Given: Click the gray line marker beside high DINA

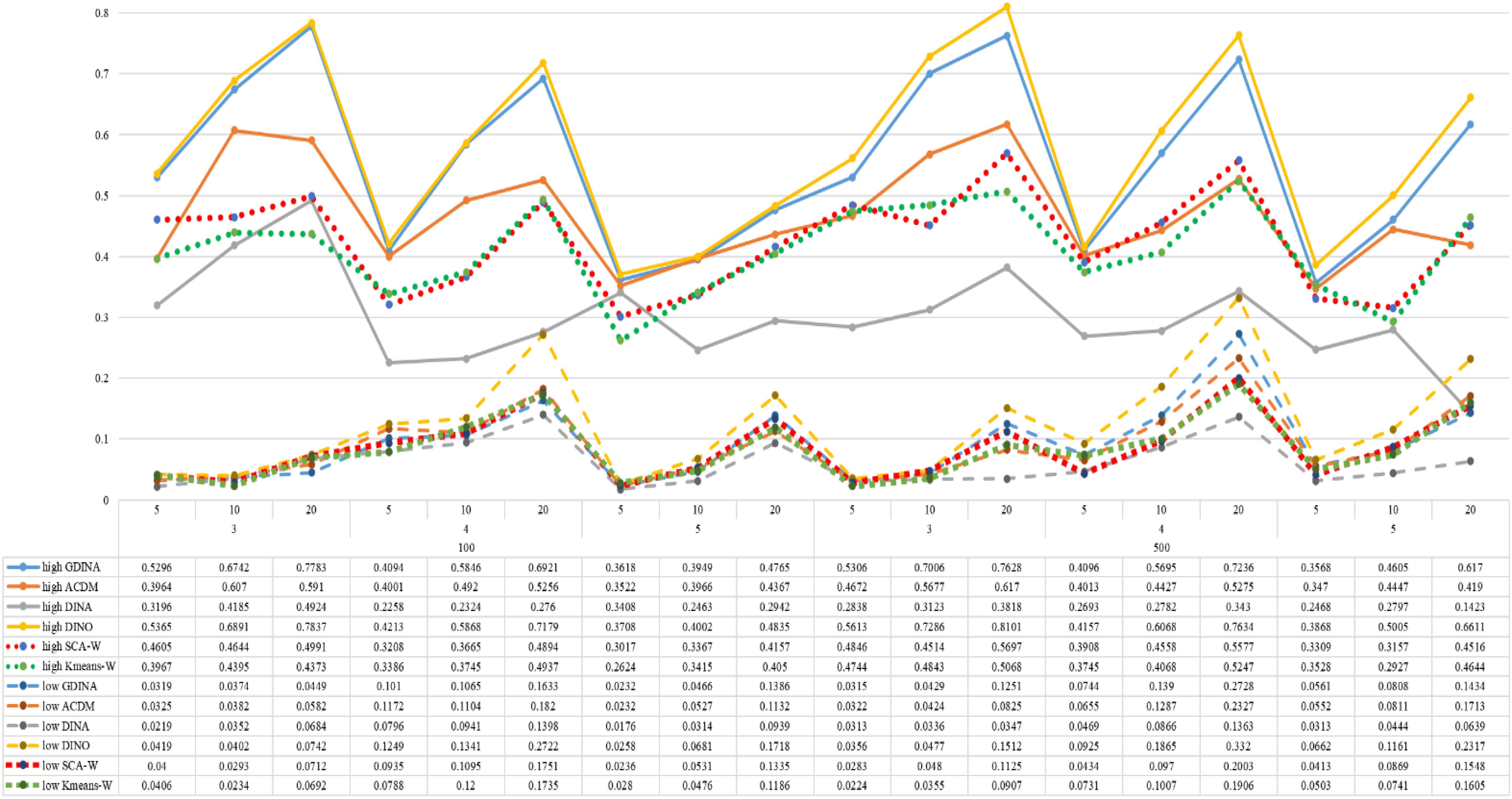Looking at the screenshot, I should tap(23, 607).
